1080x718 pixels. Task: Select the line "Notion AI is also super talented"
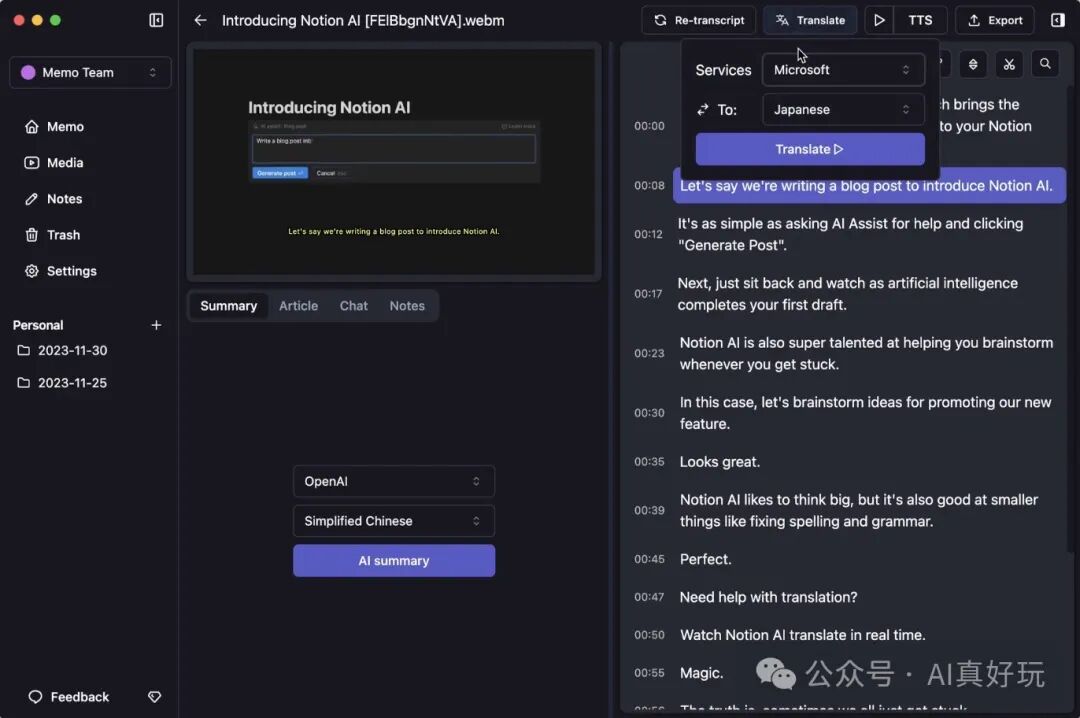pos(866,353)
